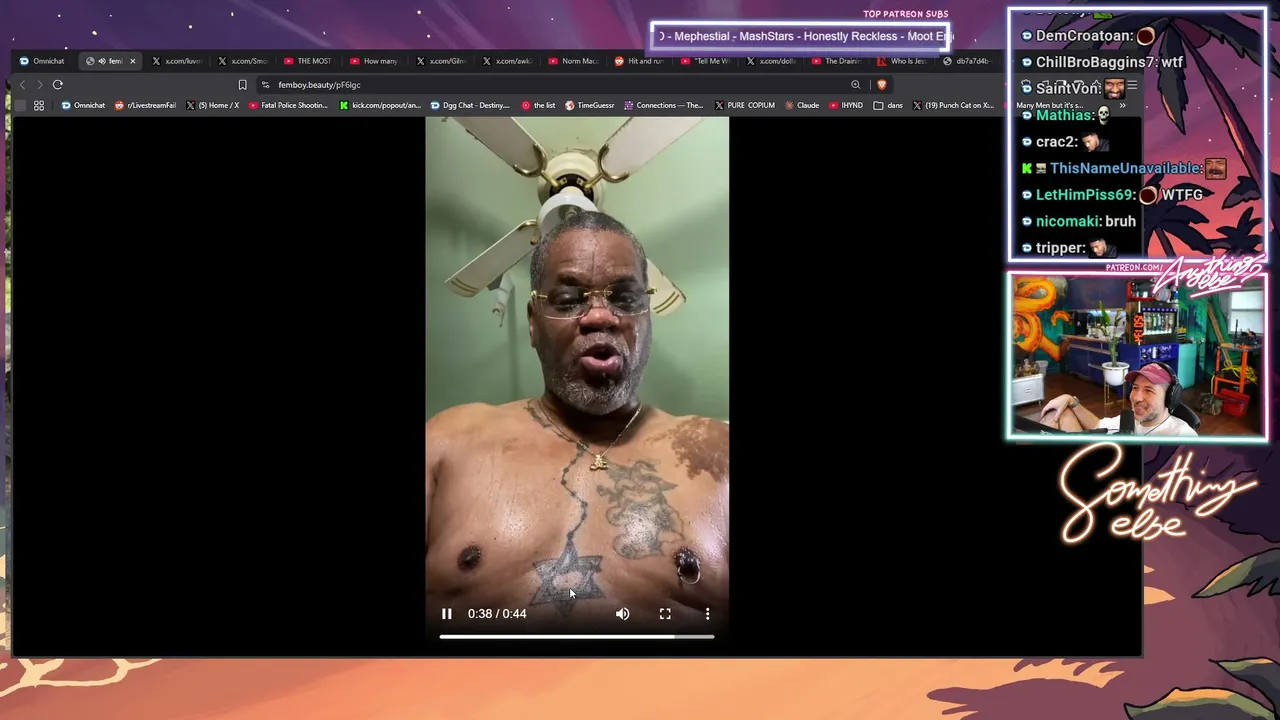1280x720 pixels.
Task: Open the Connections — The... bookmark
Action: (x=664, y=105)
